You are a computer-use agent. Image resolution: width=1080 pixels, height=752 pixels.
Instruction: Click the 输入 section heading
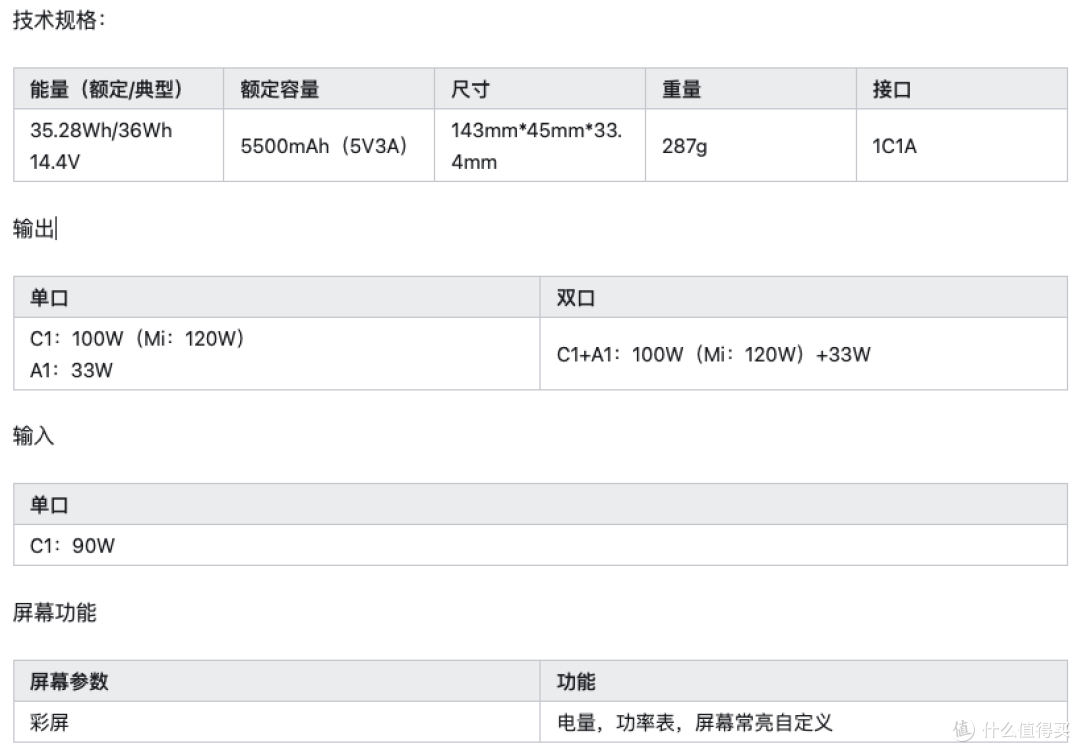click(33, 435)
